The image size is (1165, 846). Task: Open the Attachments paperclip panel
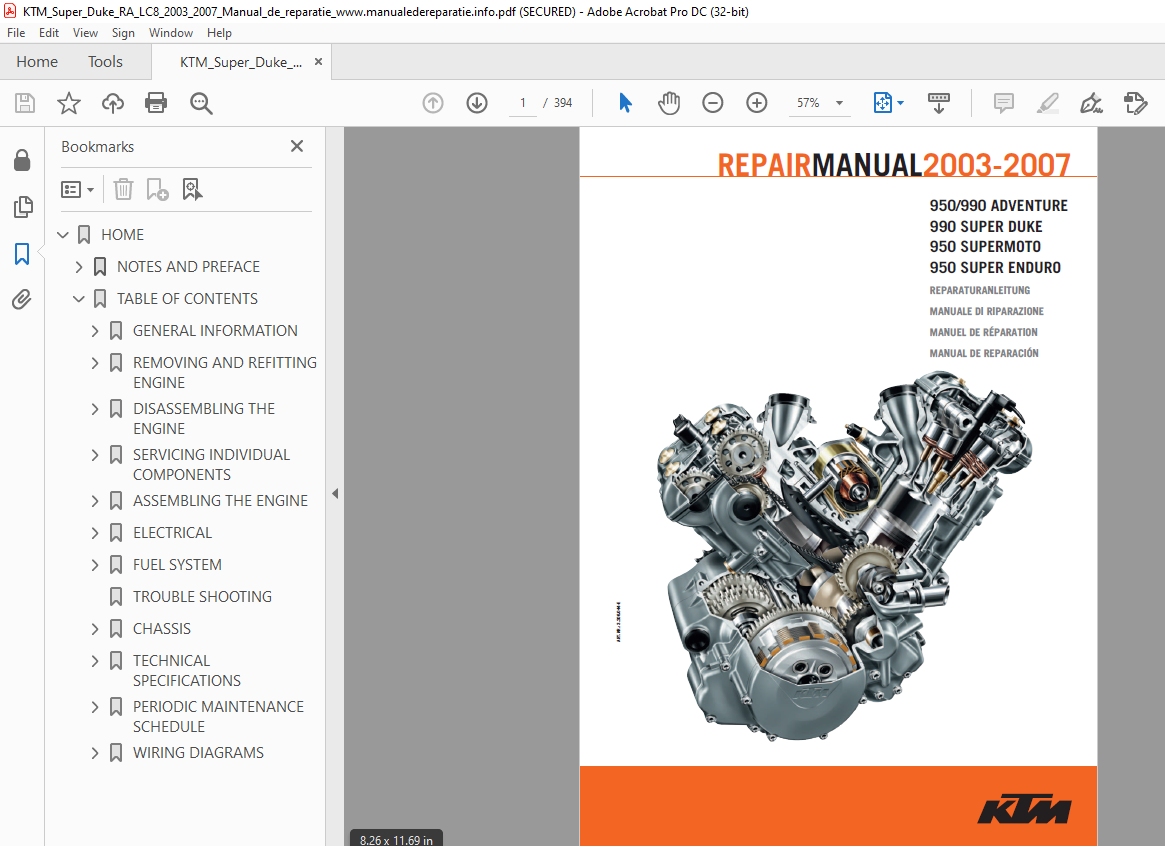(x=22, y=299)
